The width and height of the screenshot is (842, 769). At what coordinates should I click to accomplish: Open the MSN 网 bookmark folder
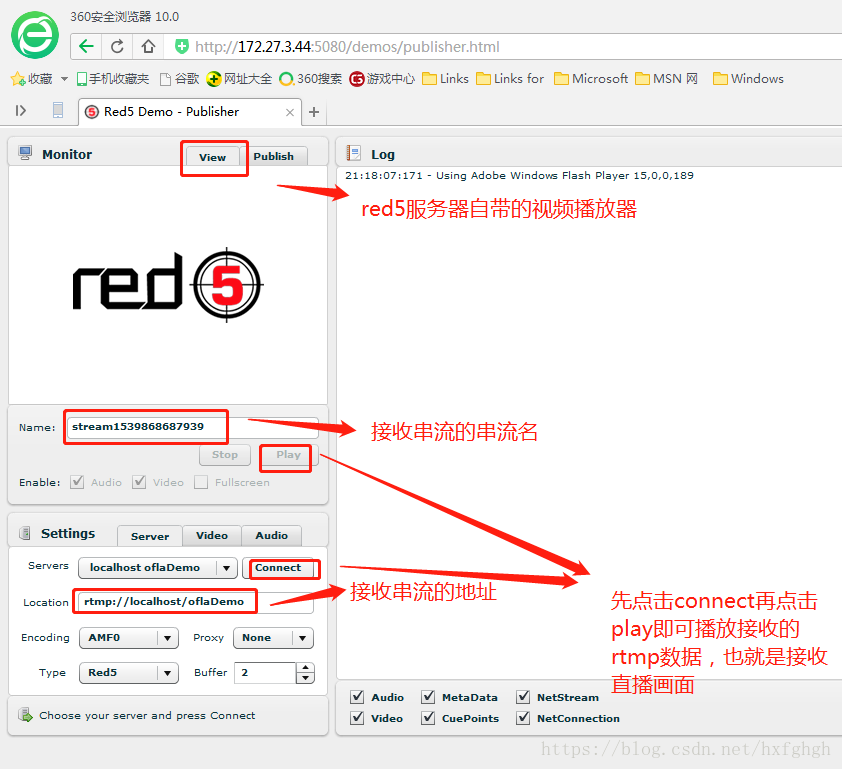click(666, 79)
